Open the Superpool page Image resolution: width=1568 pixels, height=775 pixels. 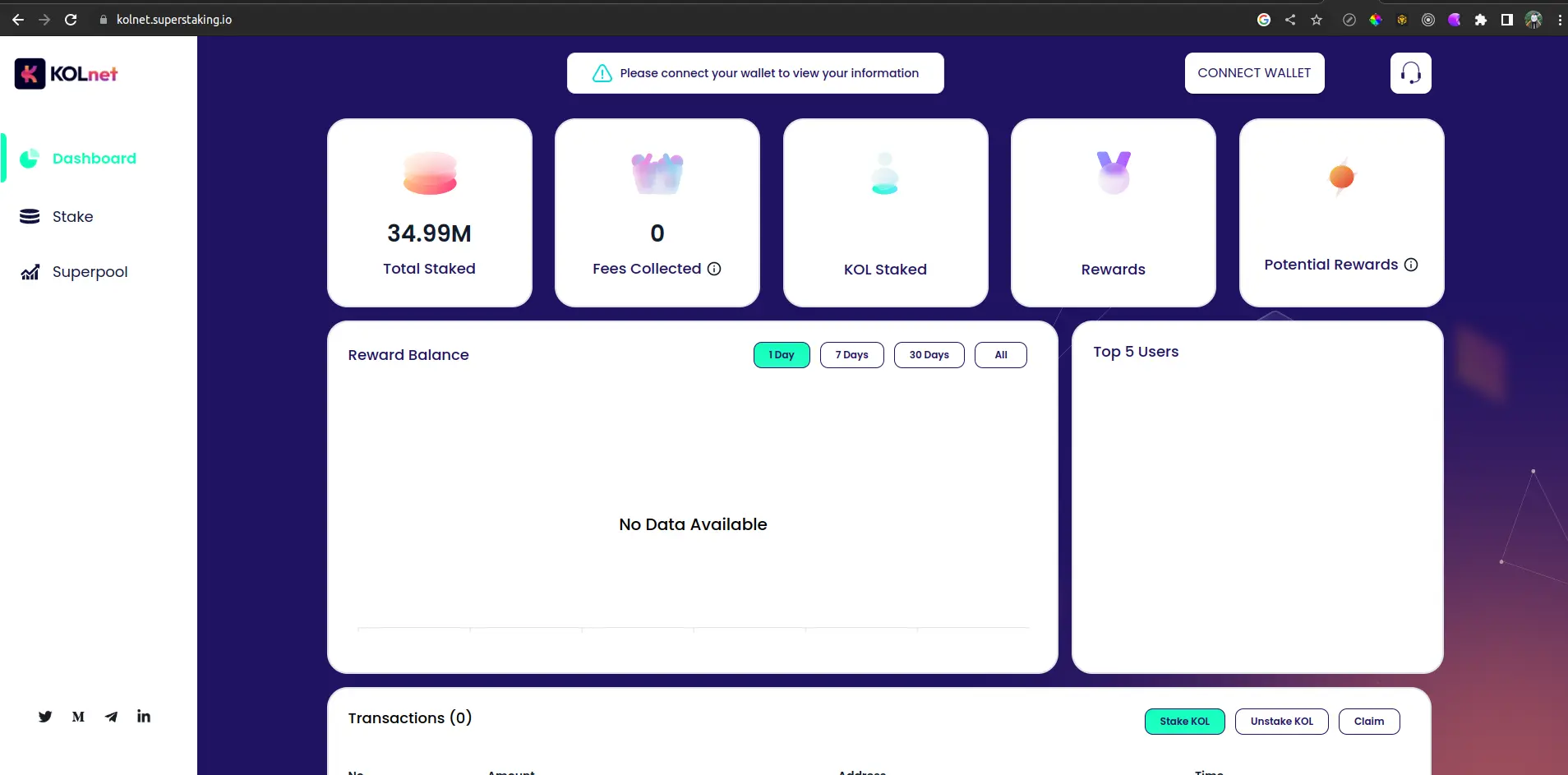pos(90,272)
